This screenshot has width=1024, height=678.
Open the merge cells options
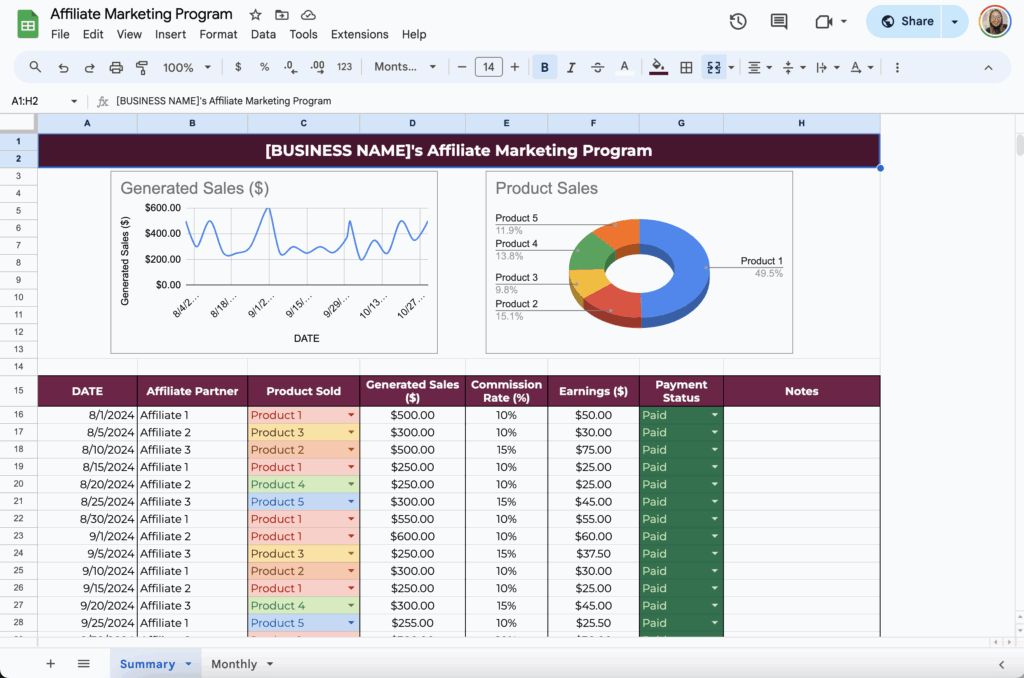tap(716, 67)
